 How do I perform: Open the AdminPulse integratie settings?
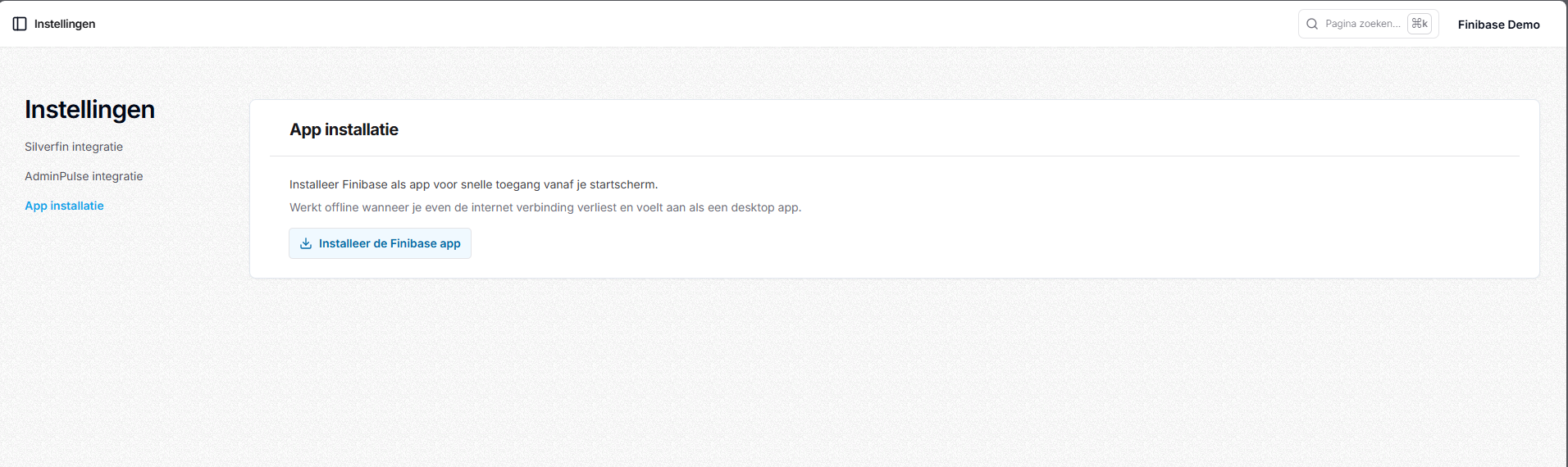pyautogui.click(x=84, y=176)
